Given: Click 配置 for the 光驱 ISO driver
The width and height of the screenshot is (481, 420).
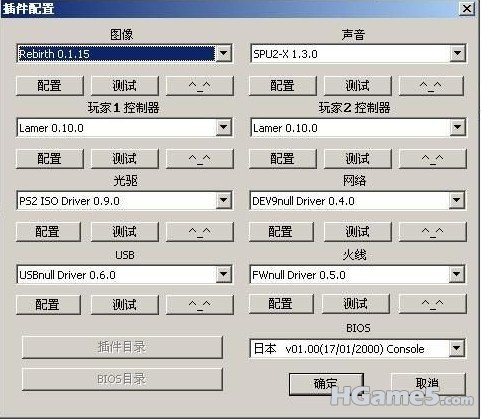Looking at the screenshot, I should click(48, 232).
